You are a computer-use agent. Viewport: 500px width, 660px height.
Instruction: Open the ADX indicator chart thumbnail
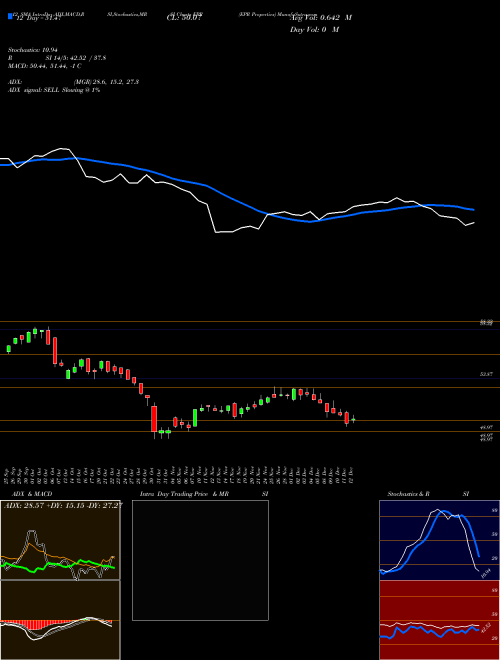pyautogui.click(x=60, y=540)
